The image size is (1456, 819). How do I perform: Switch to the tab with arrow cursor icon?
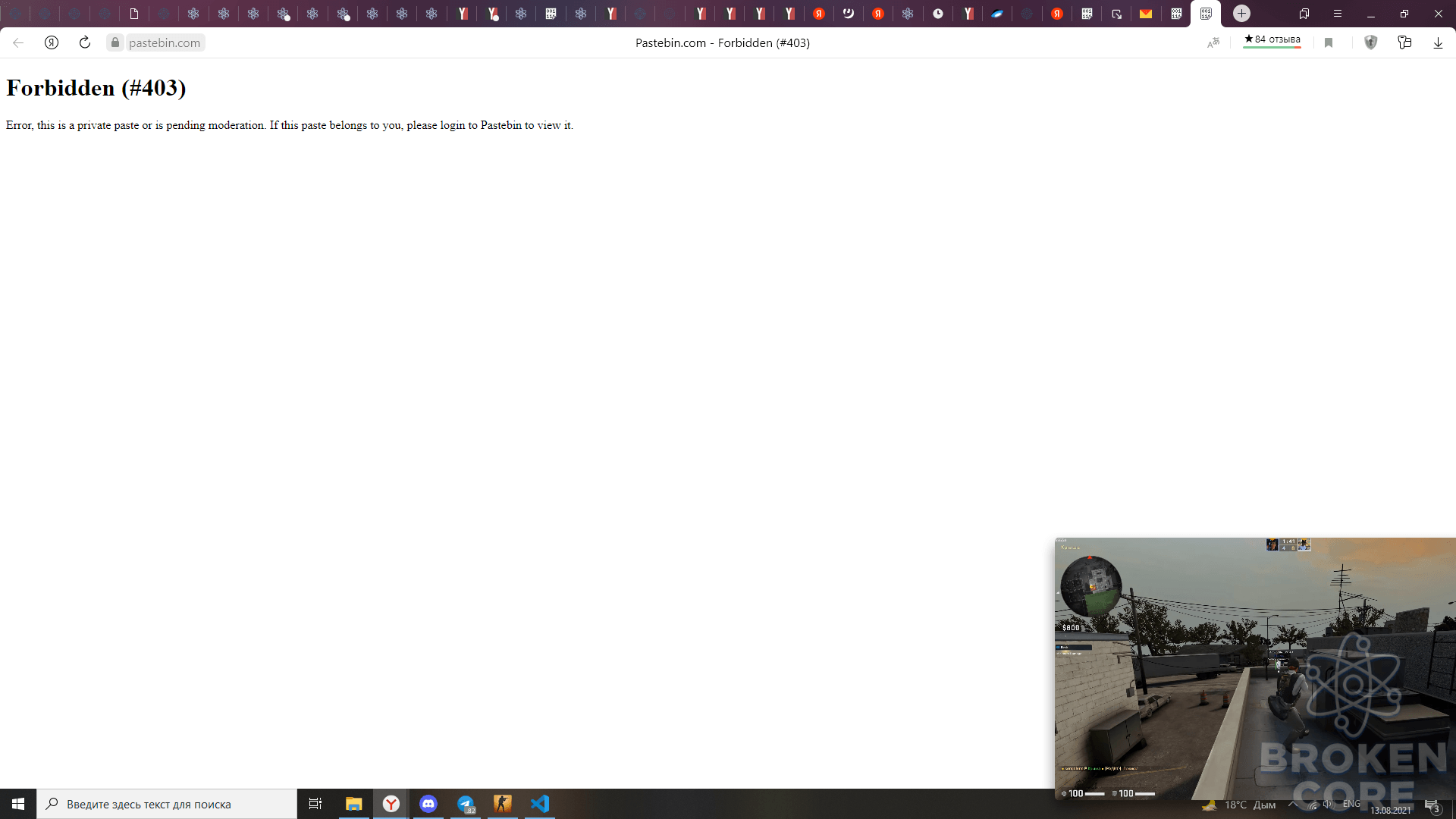click(1116, 14)
